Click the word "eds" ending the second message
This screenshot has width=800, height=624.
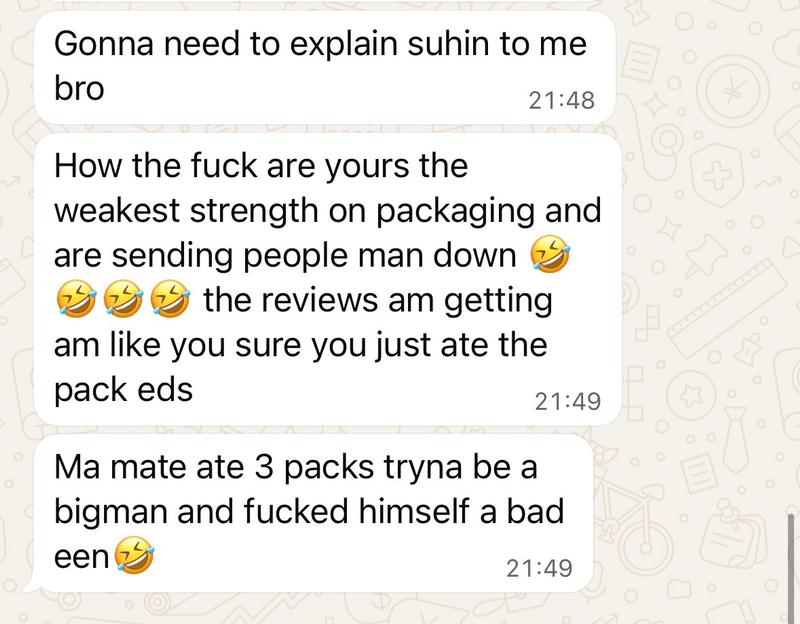coord(165,390)
